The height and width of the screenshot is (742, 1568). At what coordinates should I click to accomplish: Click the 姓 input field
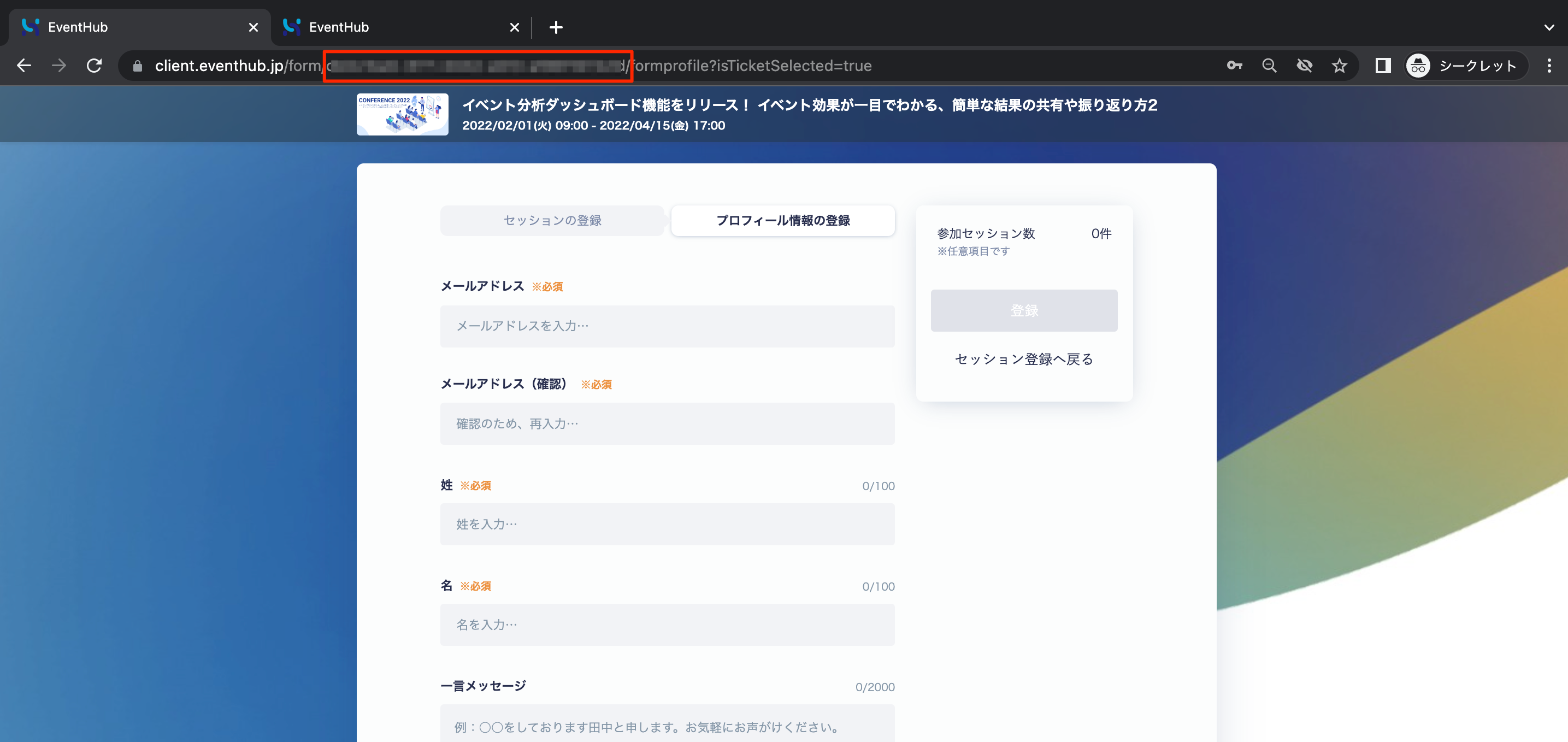(x=667, y=524)
